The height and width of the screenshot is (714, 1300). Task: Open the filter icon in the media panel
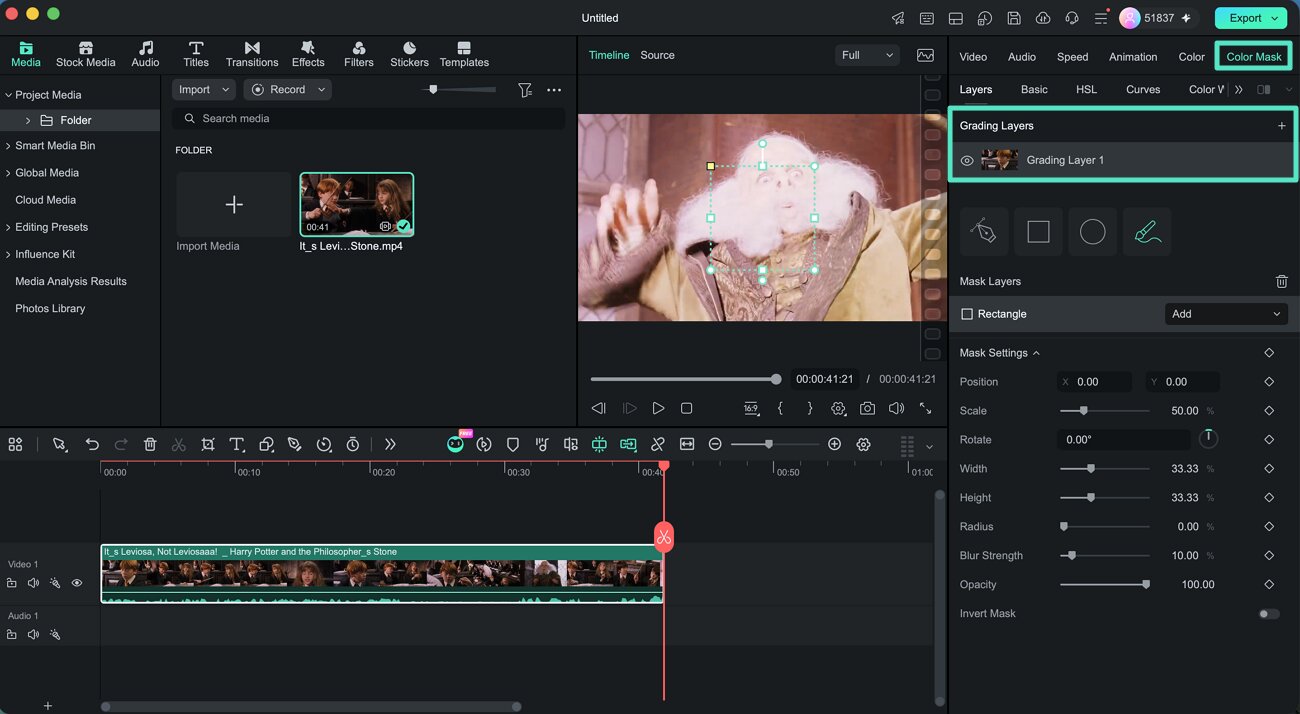(x=525, y=90)
